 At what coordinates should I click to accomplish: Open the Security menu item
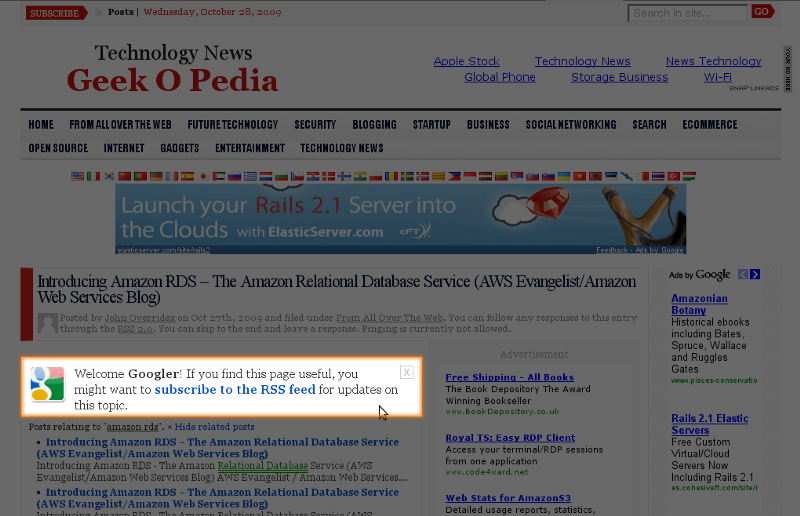tap(315, 125)
